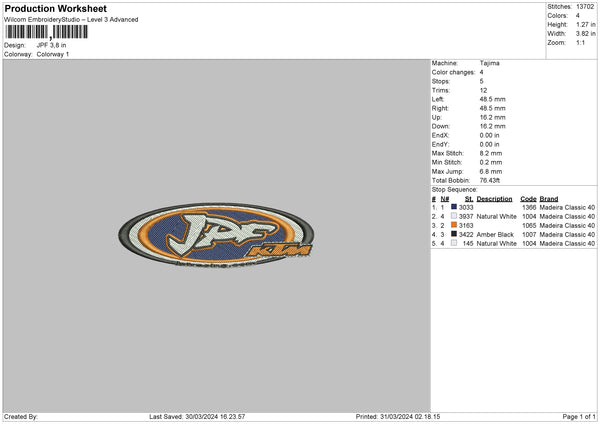
Task: Click the Brand column header
Action: (549, 199)
